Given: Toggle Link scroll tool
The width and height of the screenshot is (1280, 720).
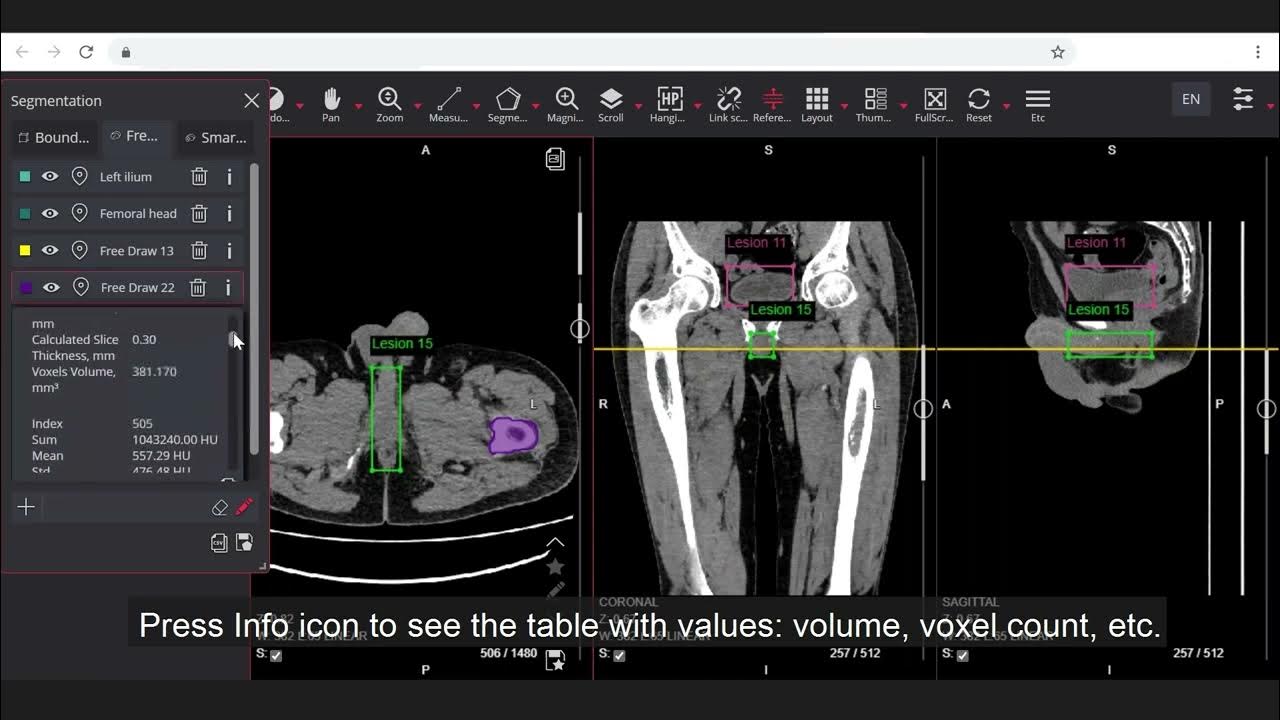Looking at the screenshot, I should (x=728, y=104).
